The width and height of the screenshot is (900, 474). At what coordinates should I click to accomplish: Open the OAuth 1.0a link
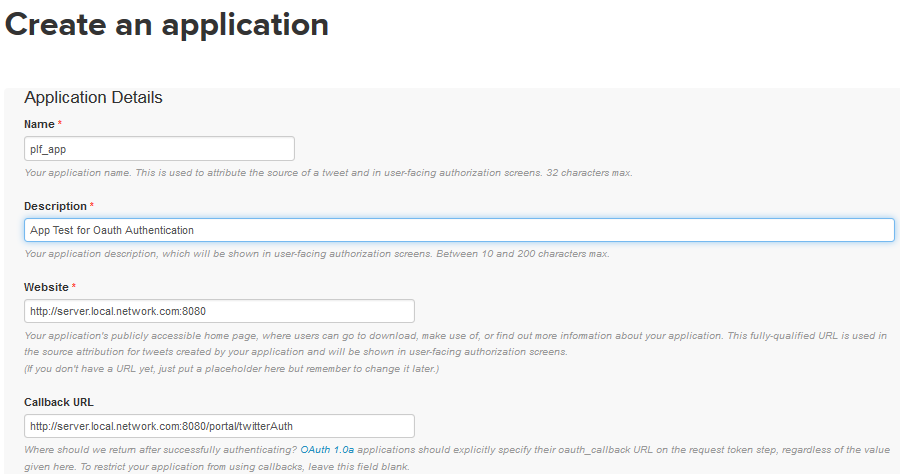tap(327, 450)
